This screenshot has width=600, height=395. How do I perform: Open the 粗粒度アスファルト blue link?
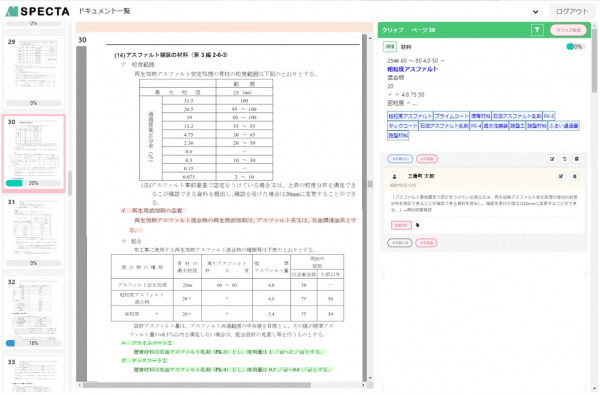coord(412,69)
